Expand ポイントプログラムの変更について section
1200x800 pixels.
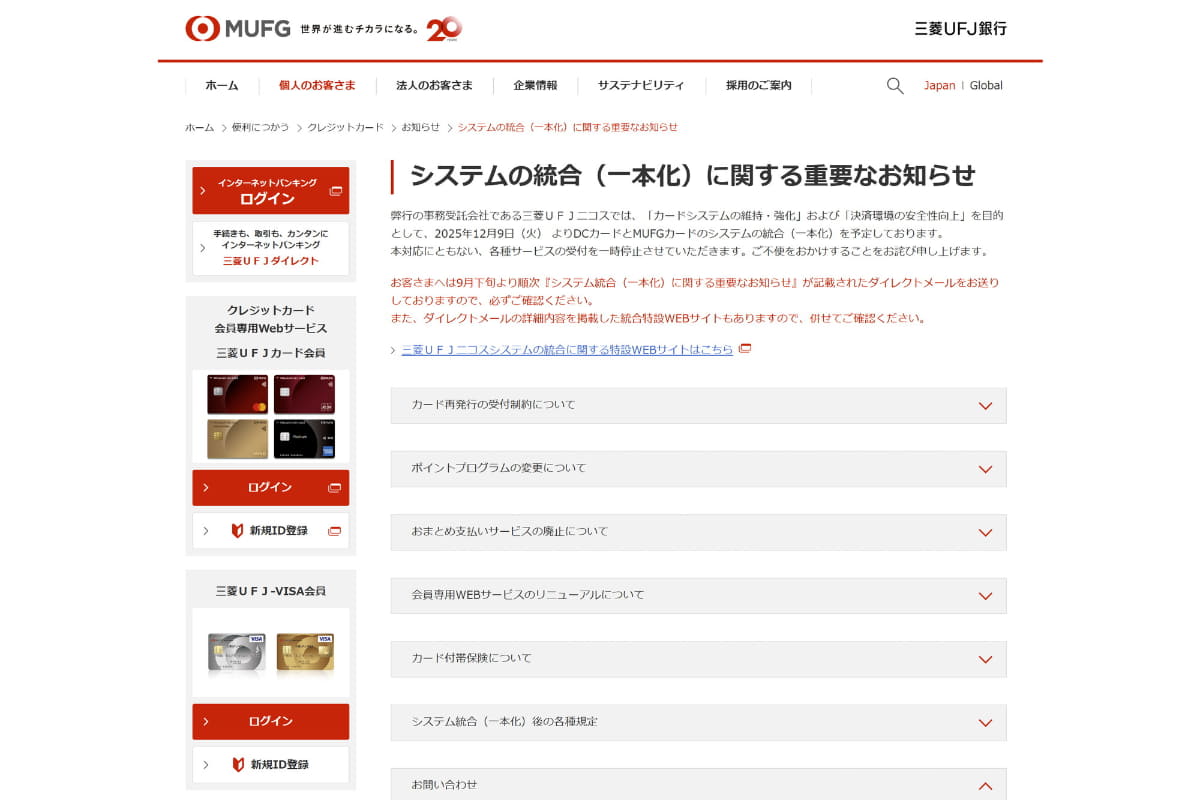tap(698, 468)
